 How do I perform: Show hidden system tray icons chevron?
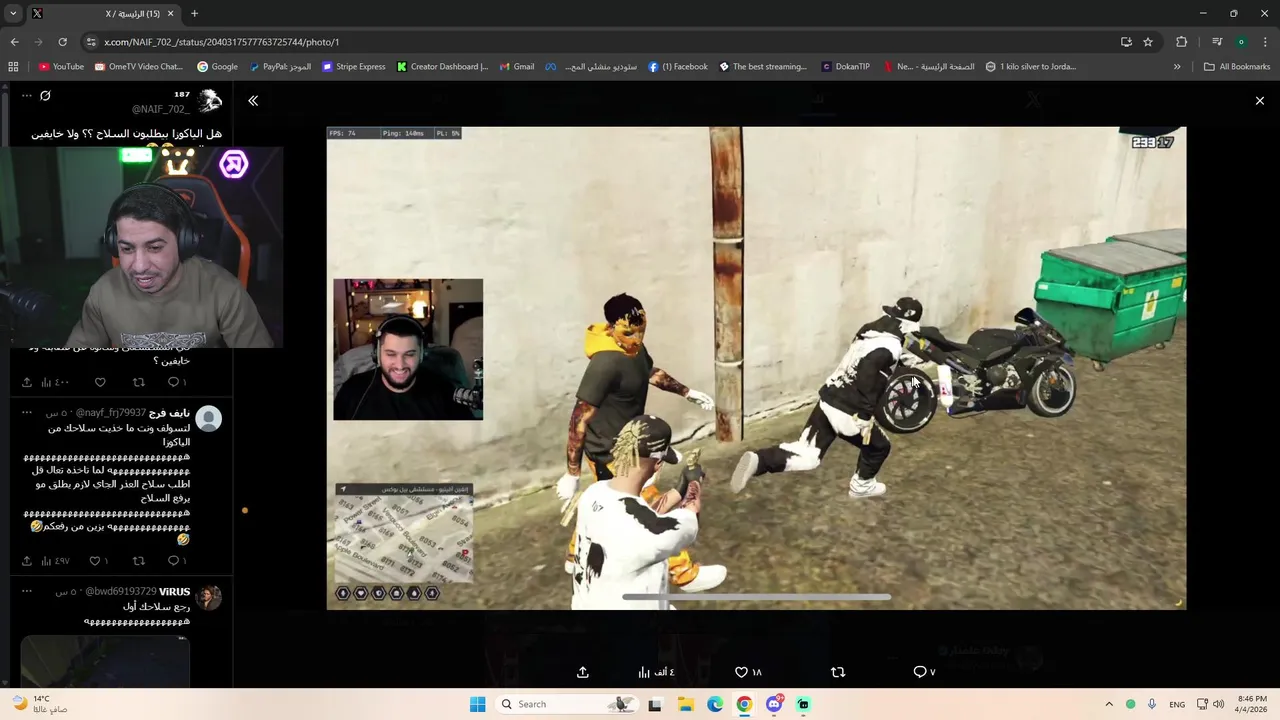point(1108,704)
